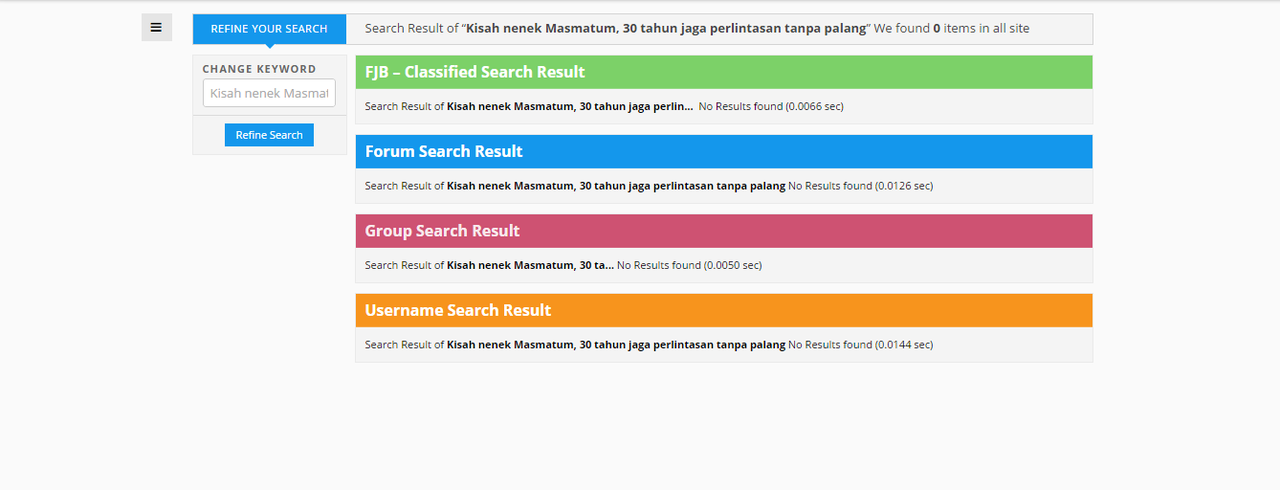
Task: Select the Refine Your Search tab
Action: (269, 29)
